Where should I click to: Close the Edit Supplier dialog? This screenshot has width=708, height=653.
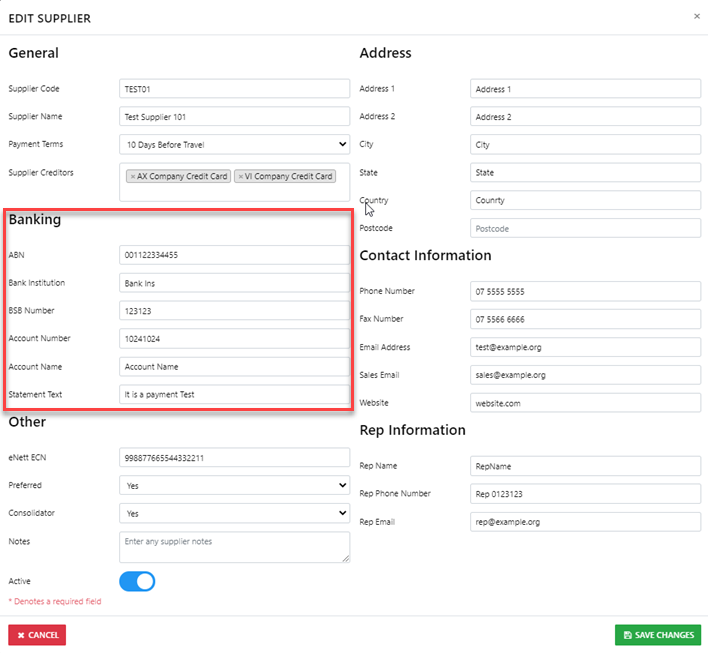[697, 16]
